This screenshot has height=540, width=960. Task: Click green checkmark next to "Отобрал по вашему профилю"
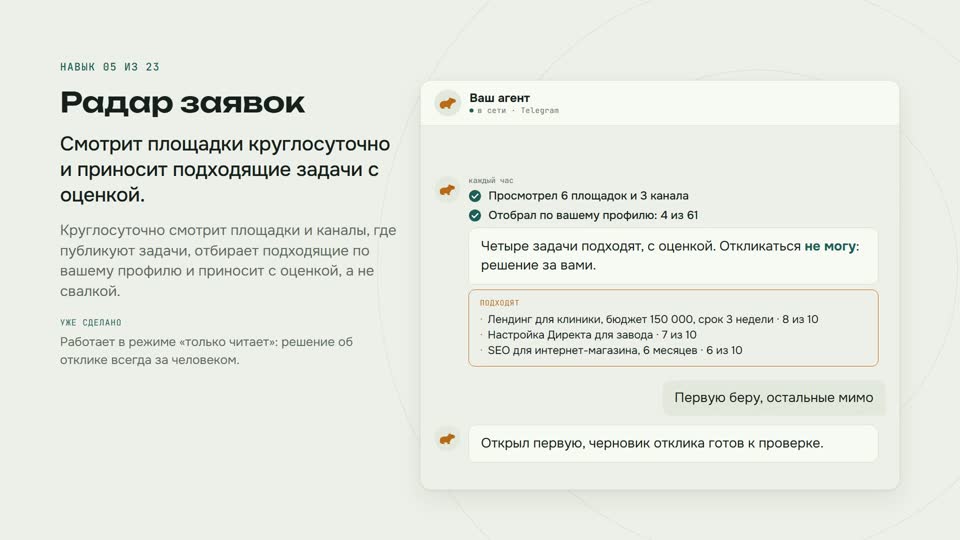475,216
